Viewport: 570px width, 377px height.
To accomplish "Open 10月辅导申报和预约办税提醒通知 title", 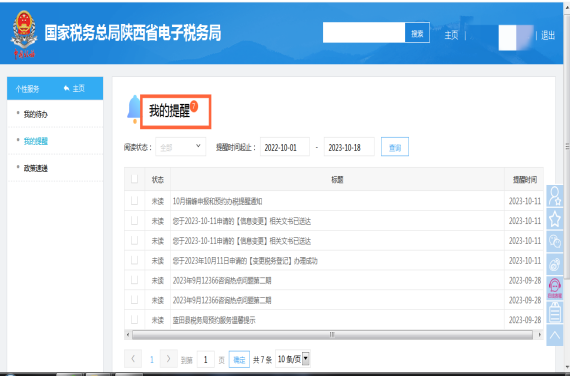I will 217,201.
